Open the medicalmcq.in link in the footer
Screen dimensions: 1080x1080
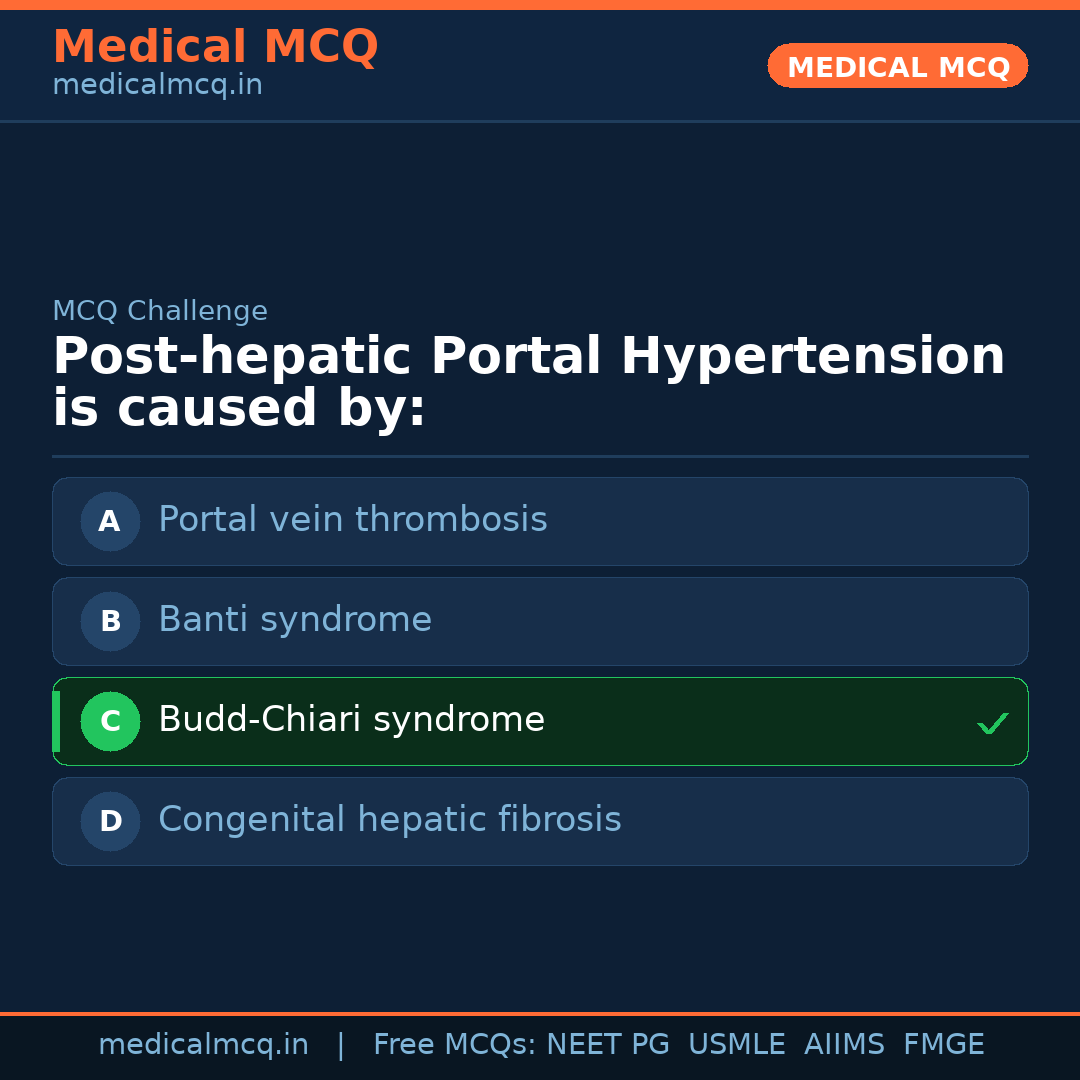tap(203, 1045)
